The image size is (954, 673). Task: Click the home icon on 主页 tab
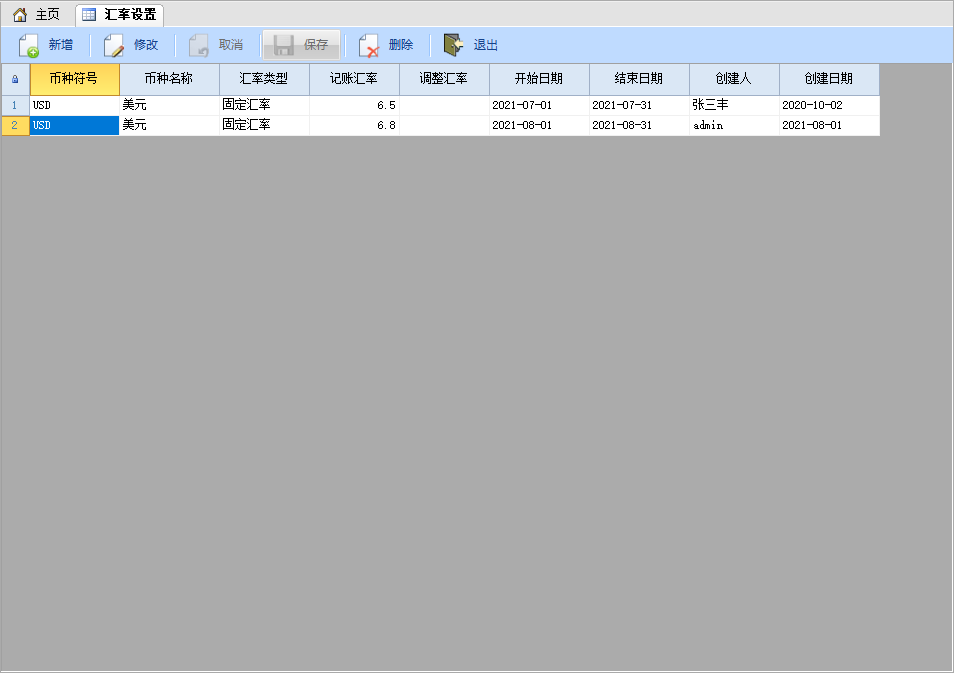(20, 15)
